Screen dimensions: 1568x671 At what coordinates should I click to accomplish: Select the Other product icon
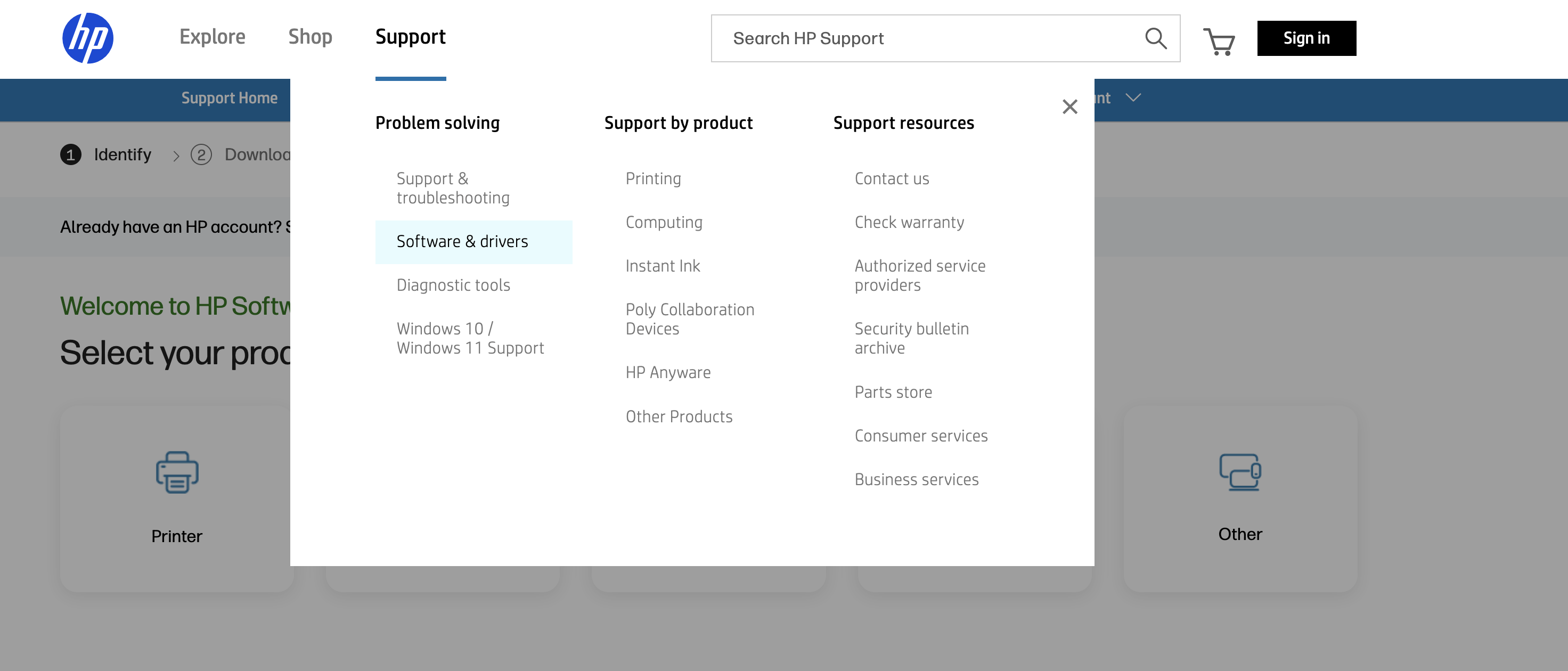(1239, 472)
